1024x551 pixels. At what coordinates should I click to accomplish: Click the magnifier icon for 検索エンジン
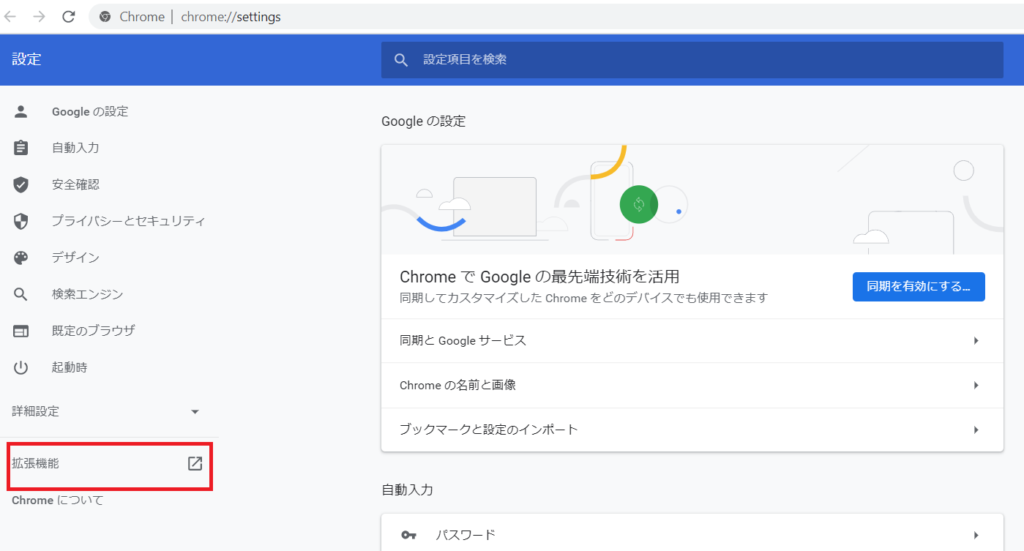click(20, 294)
